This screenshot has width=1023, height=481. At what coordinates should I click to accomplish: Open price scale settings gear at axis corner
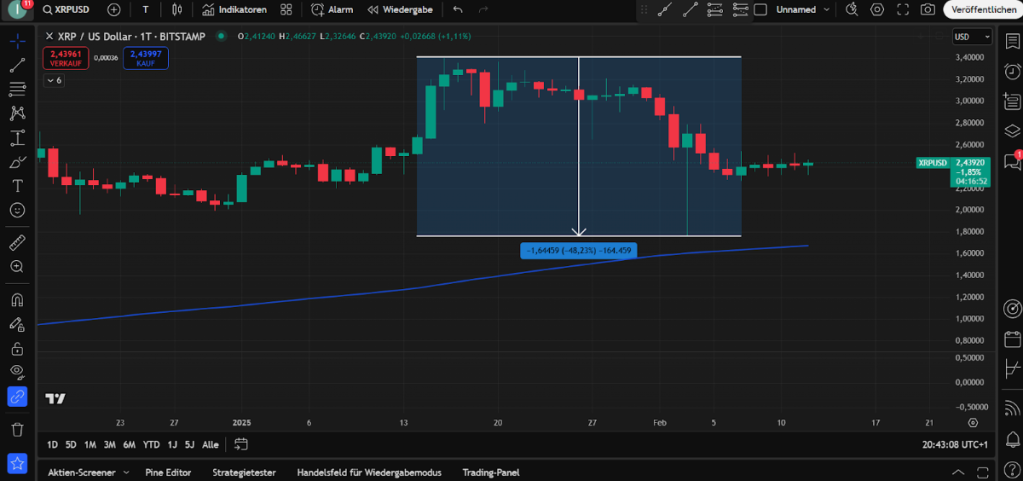pos(973,422)
